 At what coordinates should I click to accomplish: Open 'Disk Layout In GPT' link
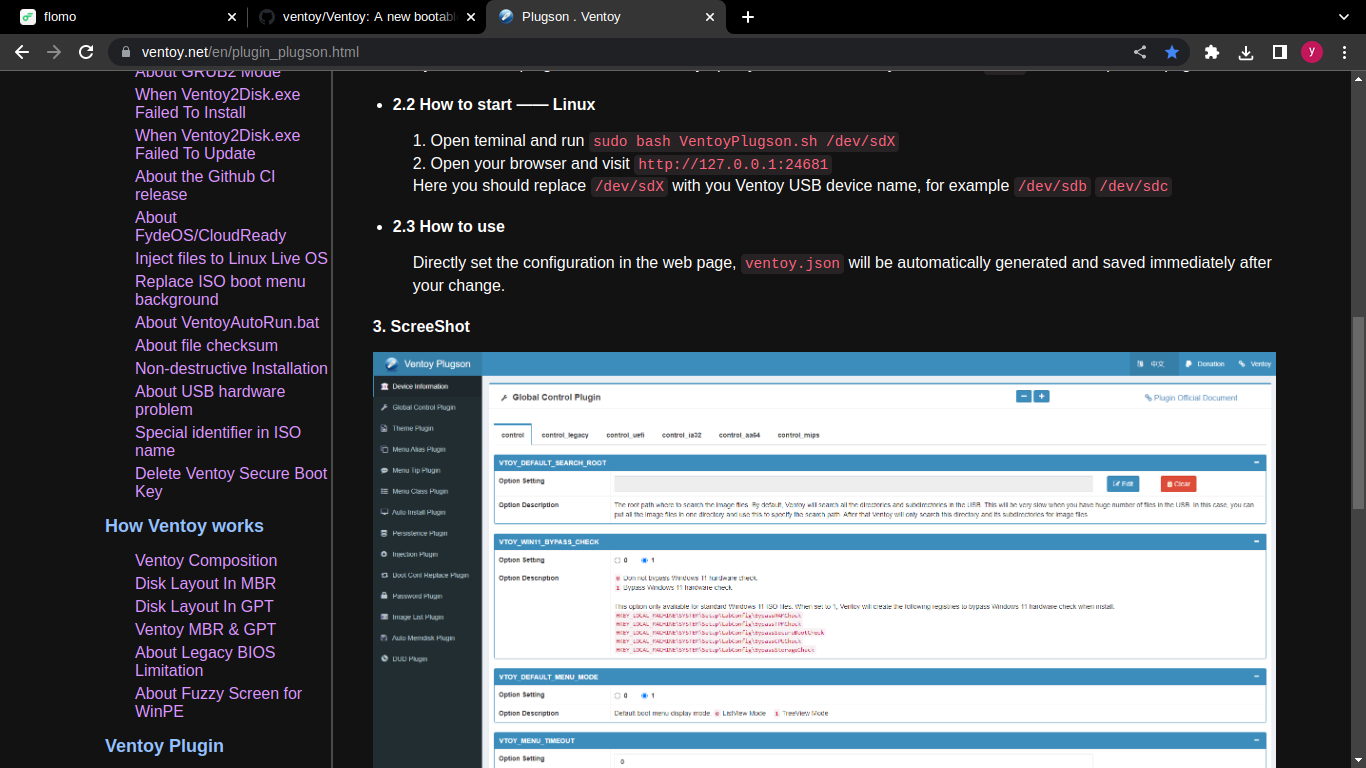pyautogui.click(x=204, y=606)
